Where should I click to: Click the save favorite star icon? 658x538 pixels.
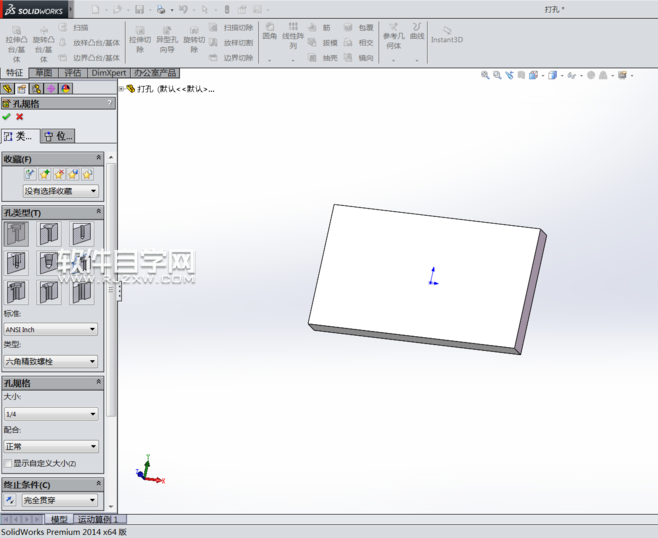[x=73, y=174]
